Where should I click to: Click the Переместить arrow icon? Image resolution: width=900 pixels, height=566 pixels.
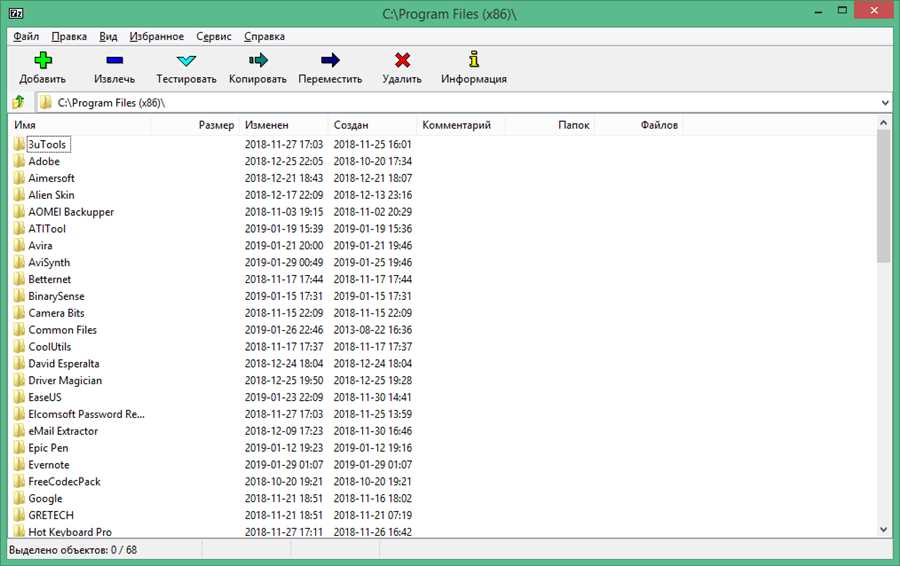click(x=330, y=61)
